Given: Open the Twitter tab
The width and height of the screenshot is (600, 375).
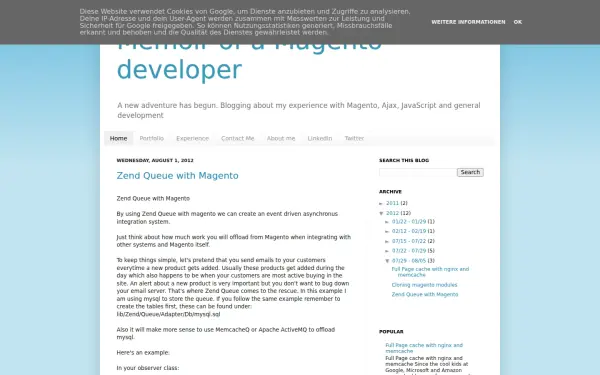Looking at the screenshot, I should (354, 139).
